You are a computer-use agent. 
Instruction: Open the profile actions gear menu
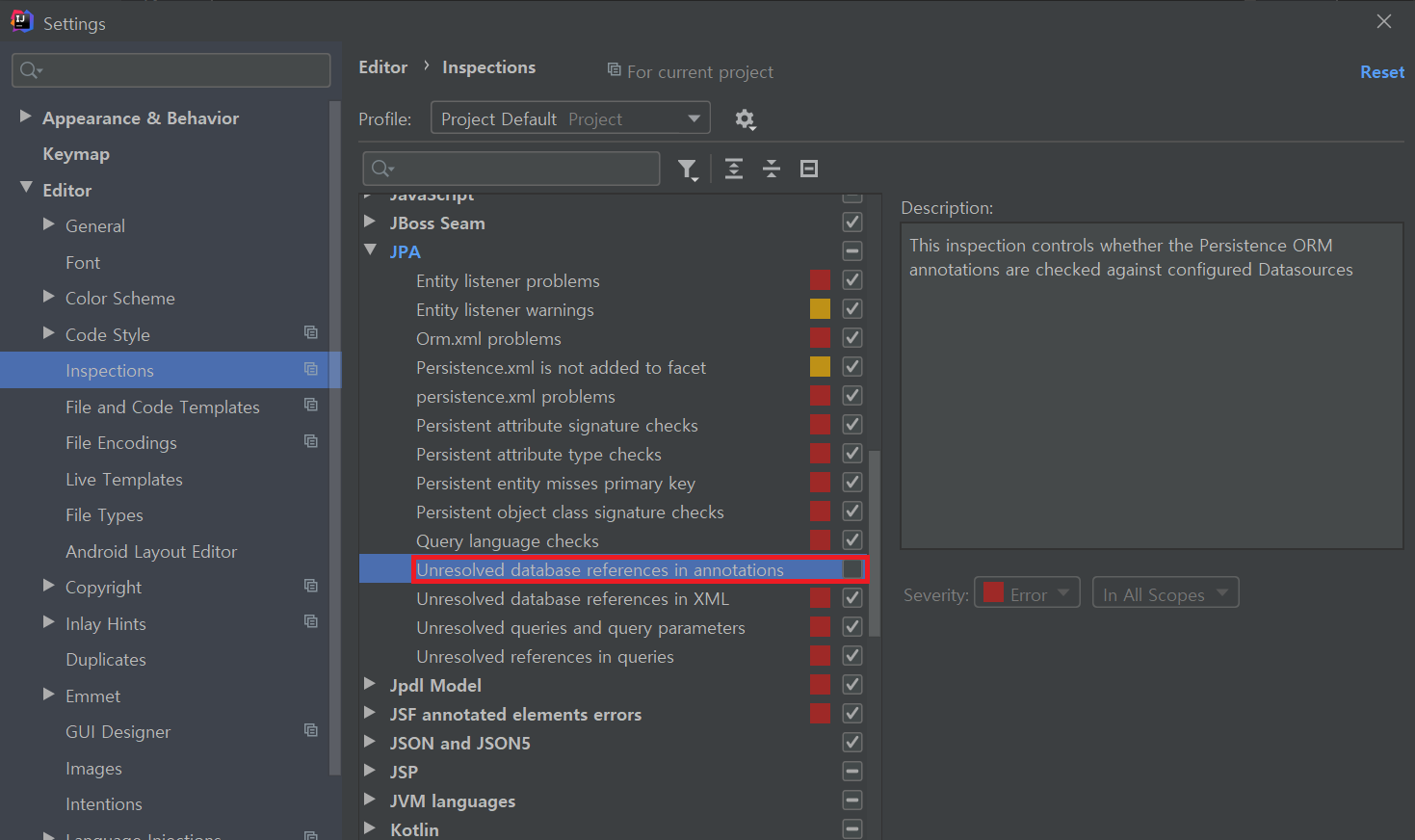pyautogui.click(x=746, y=118)
